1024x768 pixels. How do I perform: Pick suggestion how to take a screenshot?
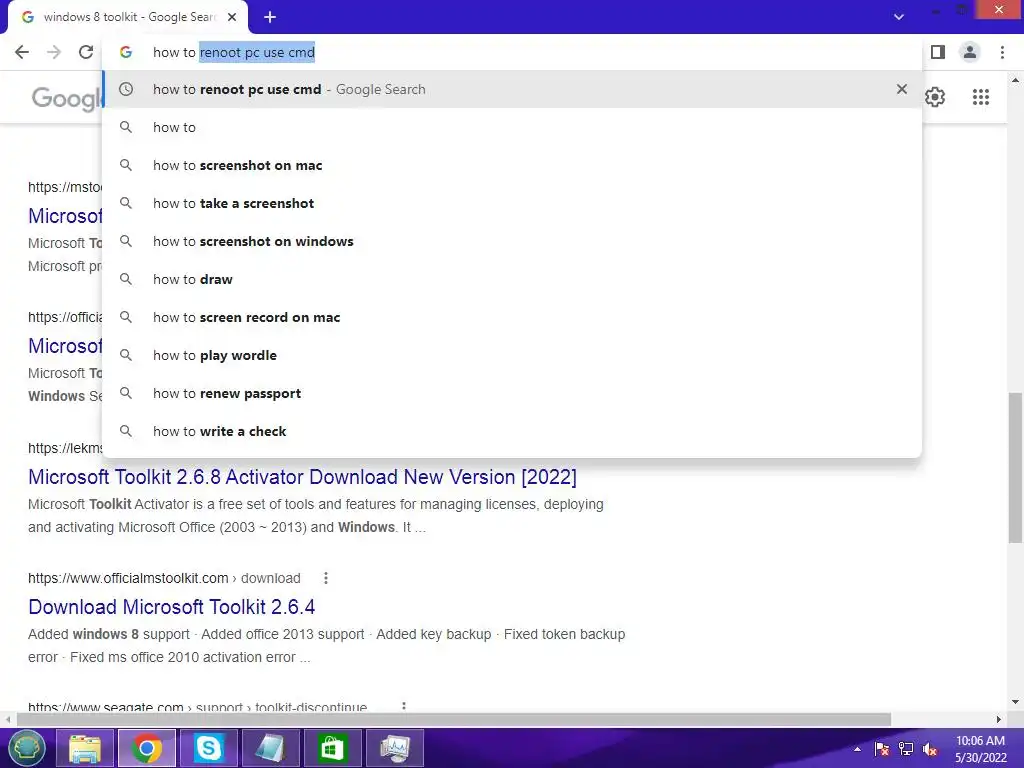513,203
